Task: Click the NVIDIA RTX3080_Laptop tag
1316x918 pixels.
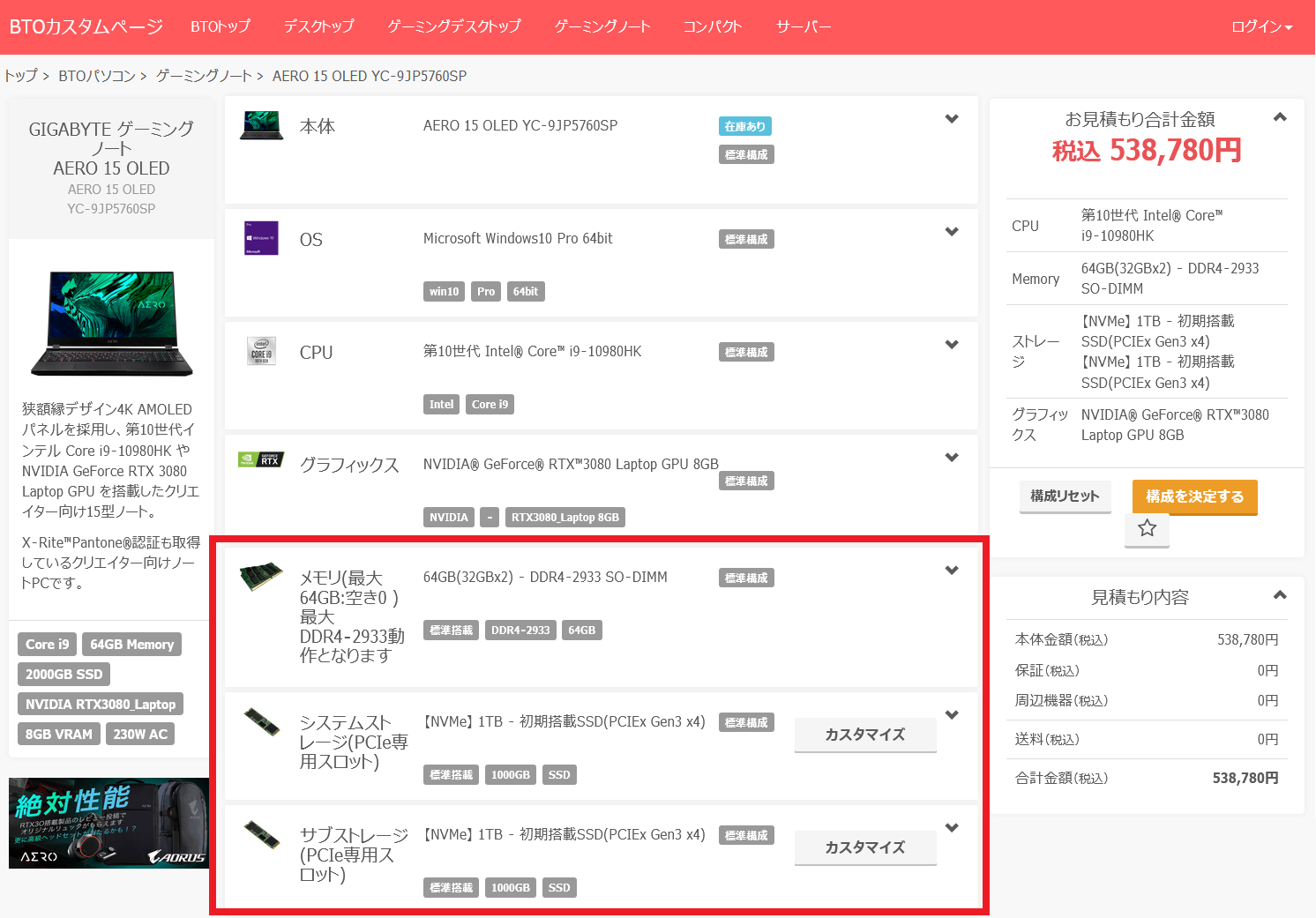Action: pos(101,705)
